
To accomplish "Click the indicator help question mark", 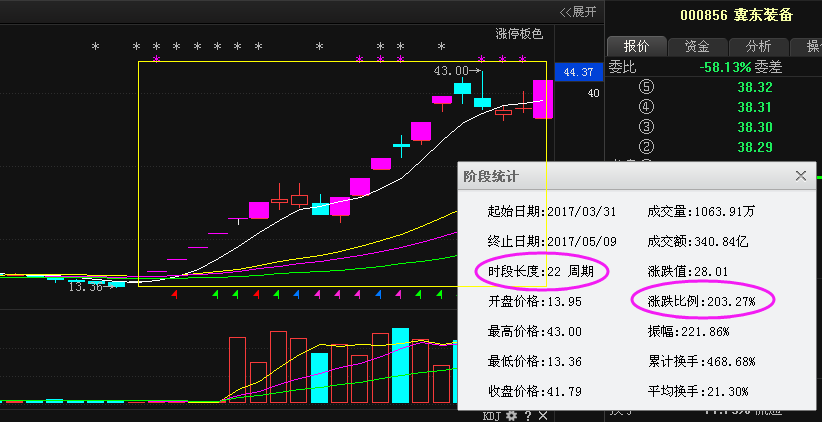I will coord(527,415).
